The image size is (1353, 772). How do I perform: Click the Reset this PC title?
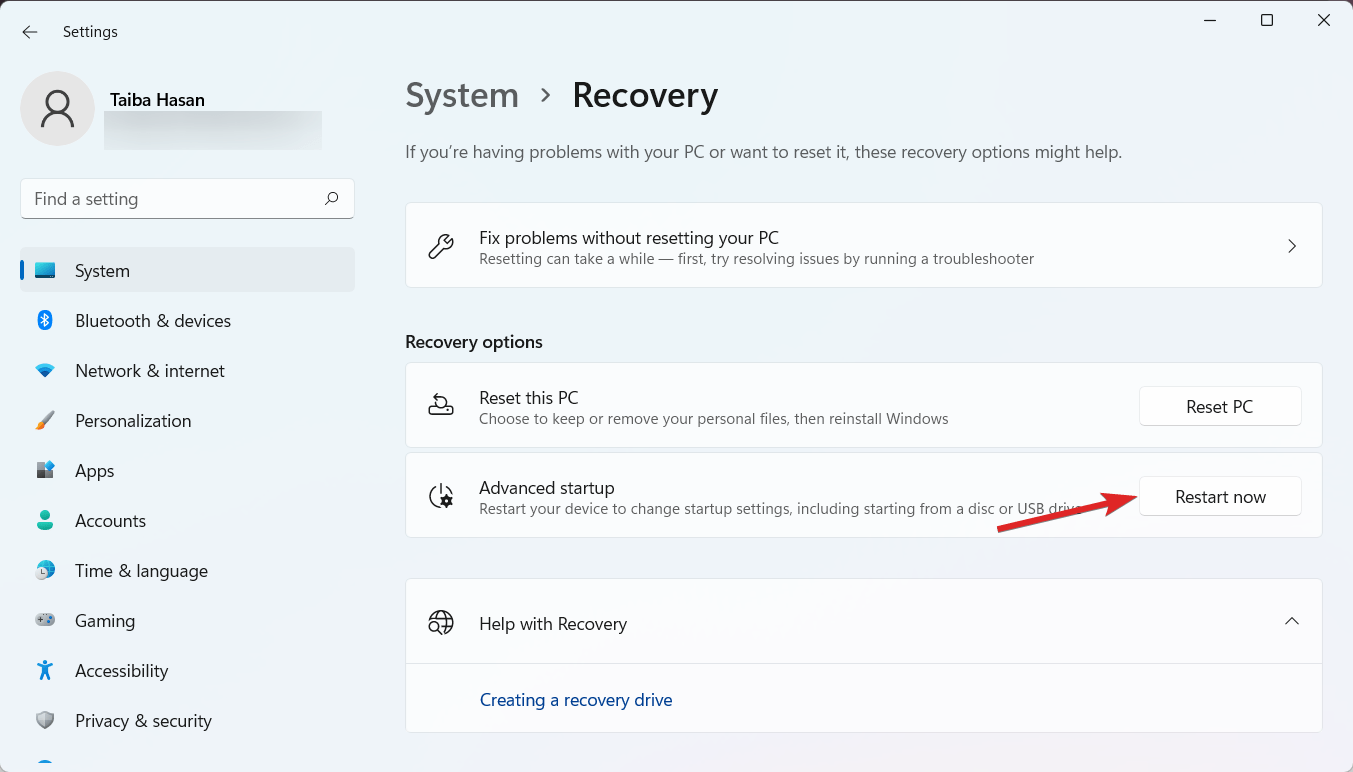pos(528,397)
